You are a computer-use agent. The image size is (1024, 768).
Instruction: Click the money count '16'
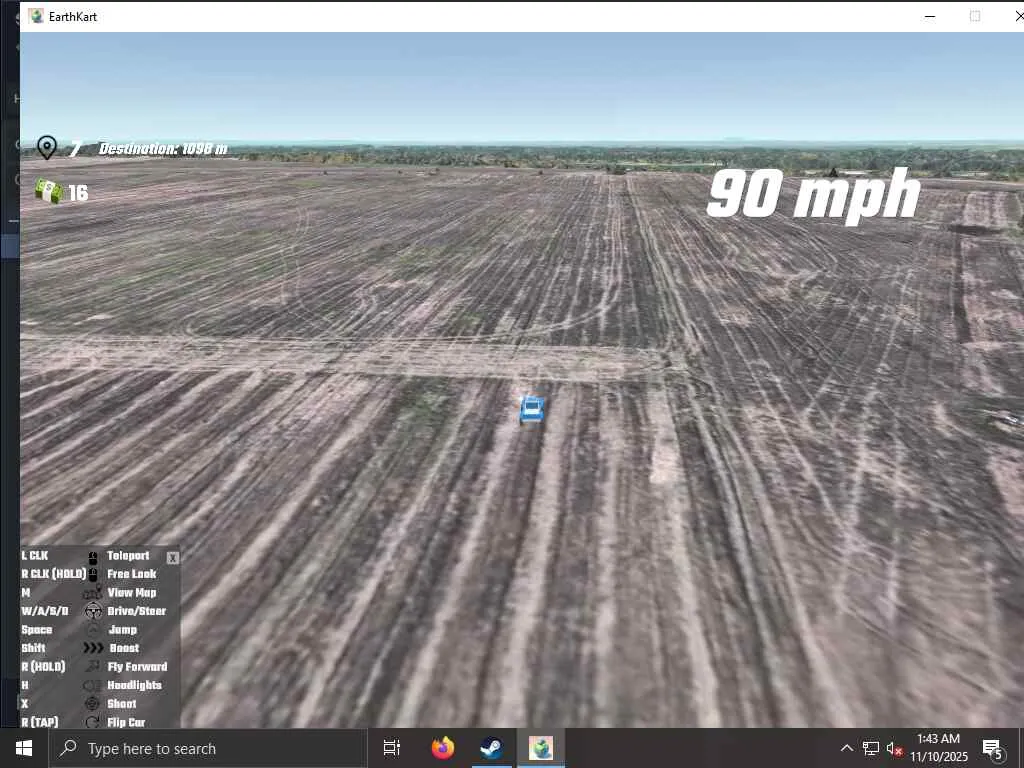(78, 193)
